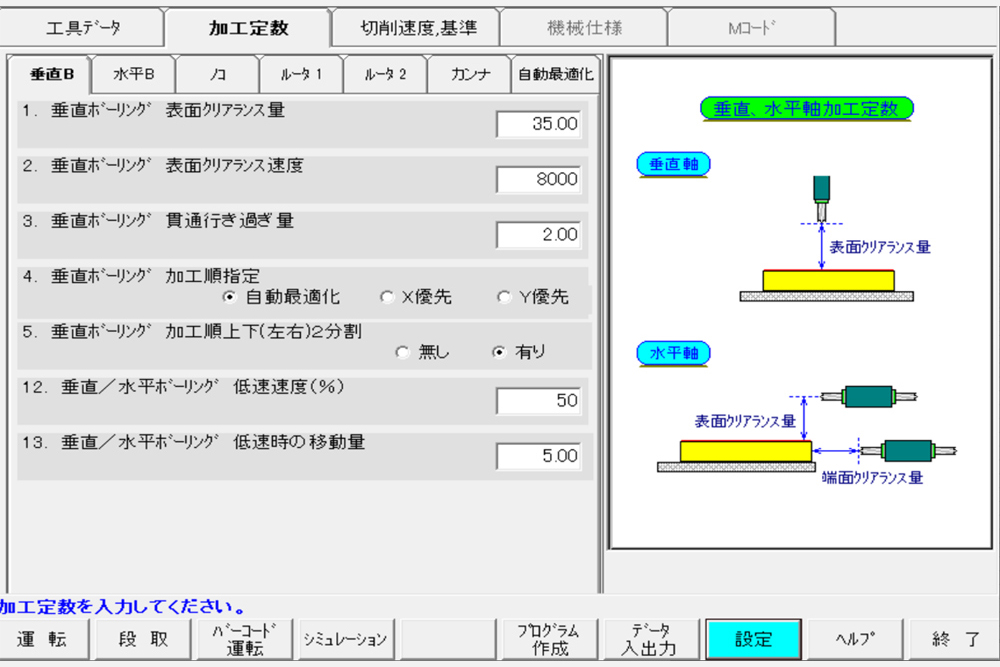
Task: Select the 自動最適化 radio option
Action: (x=229, y=297)
